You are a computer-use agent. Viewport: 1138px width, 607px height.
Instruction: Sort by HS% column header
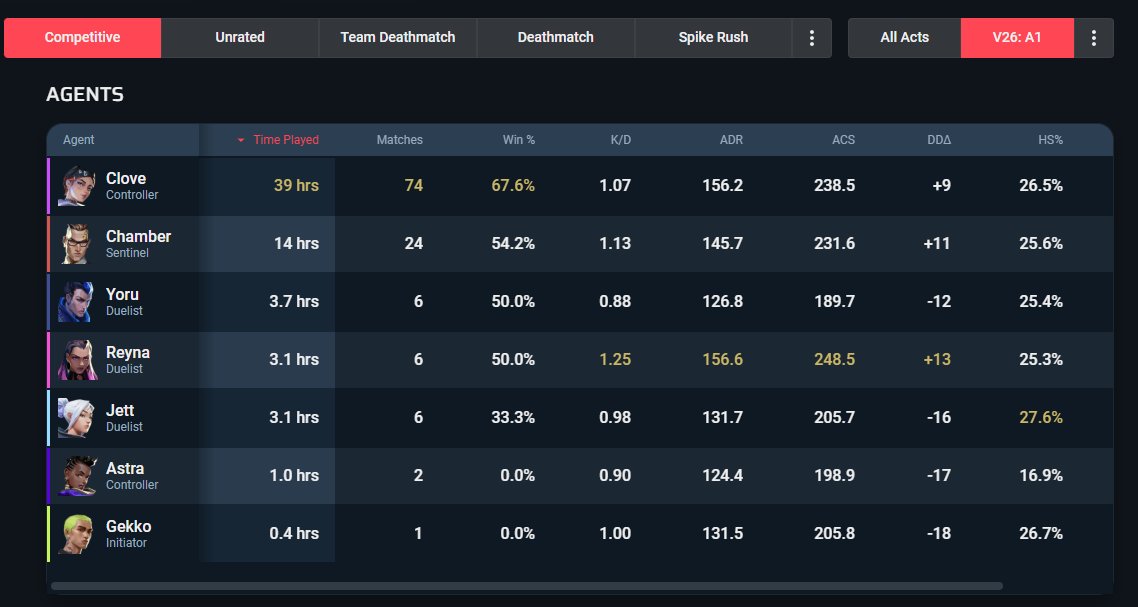1050,140
